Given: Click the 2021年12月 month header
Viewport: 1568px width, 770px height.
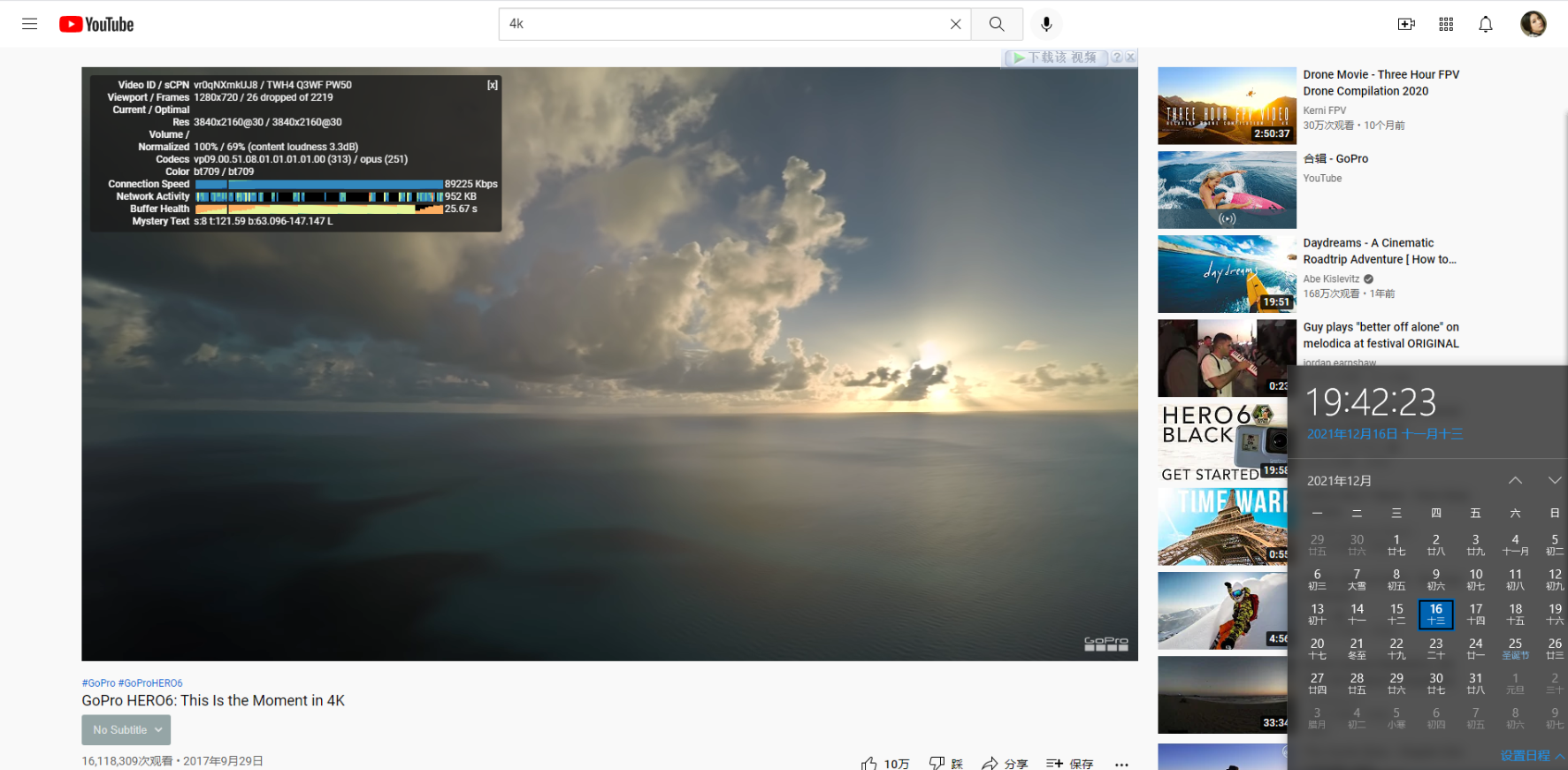Looking at the screenshot, I should click(x=1339, y=481).
